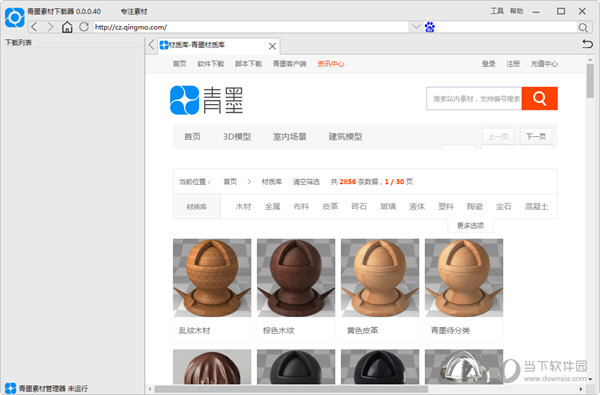Image resolution: width=600 pixels, height=395 pixels.
Task: Click the 上一页 button
Action: click(498, 136)
